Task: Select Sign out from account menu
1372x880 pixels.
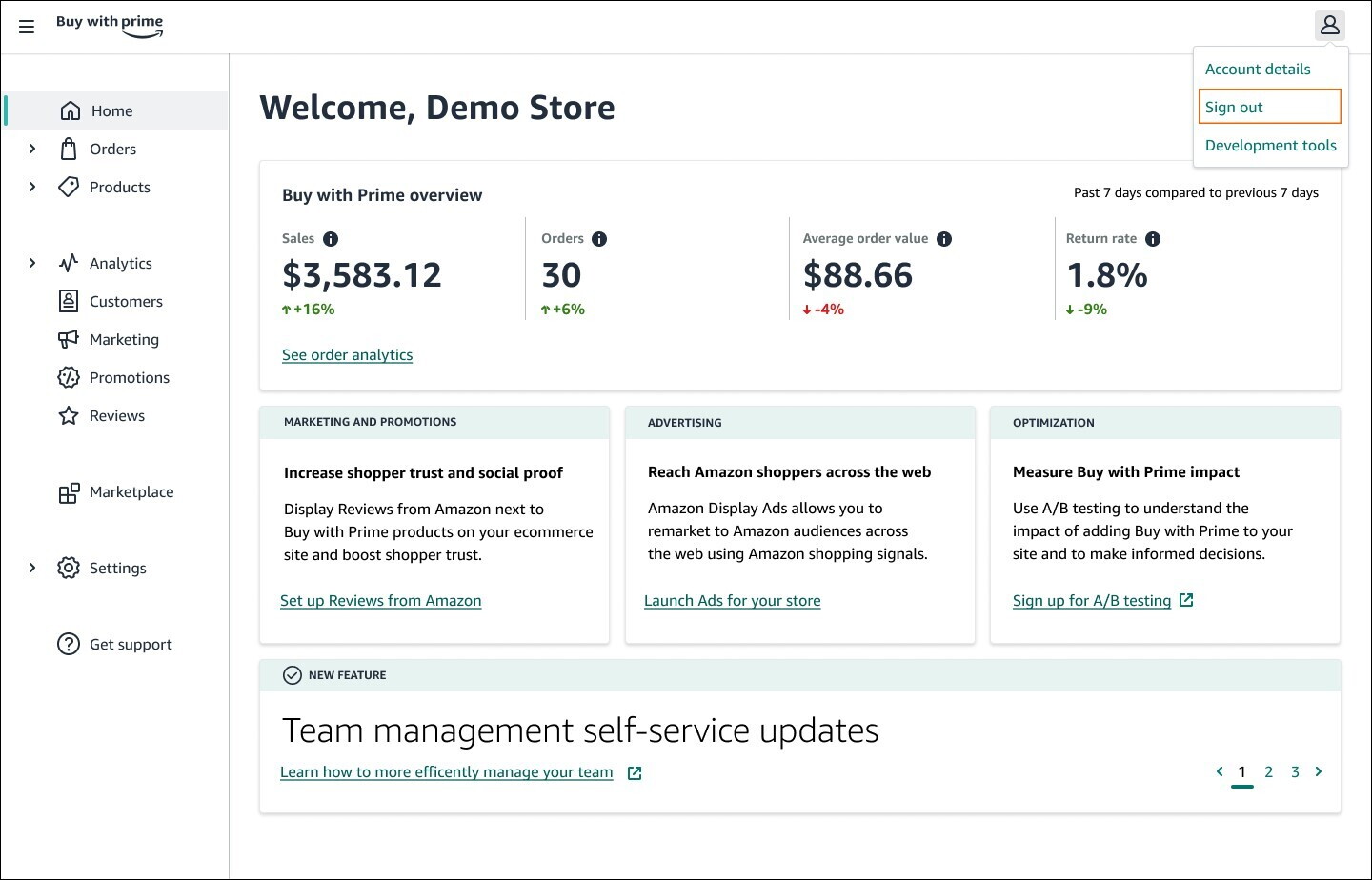Action: [1269, 107]
